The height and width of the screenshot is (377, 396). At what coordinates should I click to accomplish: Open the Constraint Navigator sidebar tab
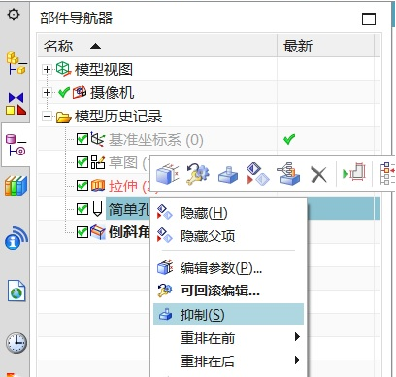[17, 104]
